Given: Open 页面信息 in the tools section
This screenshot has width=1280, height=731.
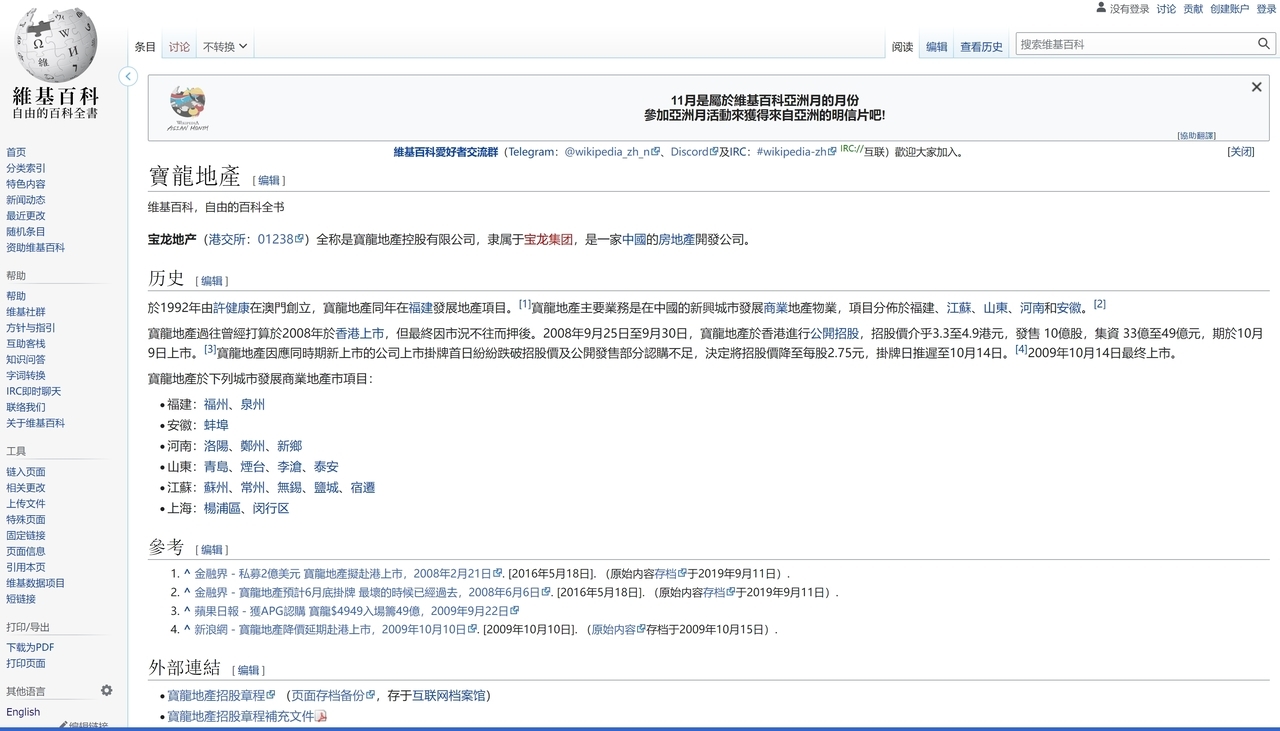Looking at the screenshot, I should point(26,551).
